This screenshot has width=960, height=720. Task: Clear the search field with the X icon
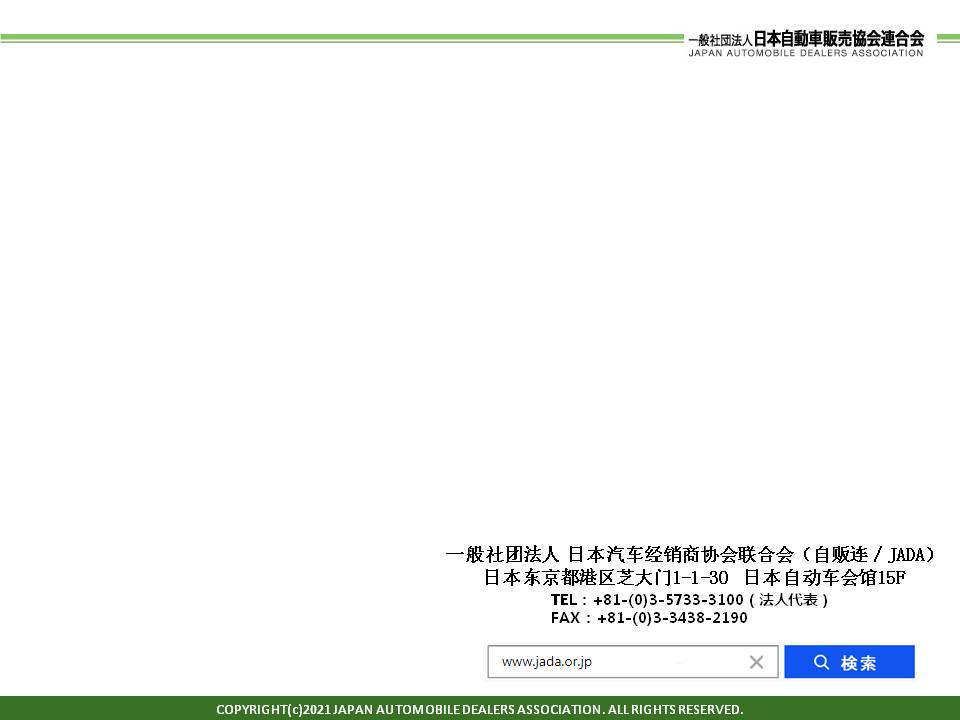click(x=756, y=662)
